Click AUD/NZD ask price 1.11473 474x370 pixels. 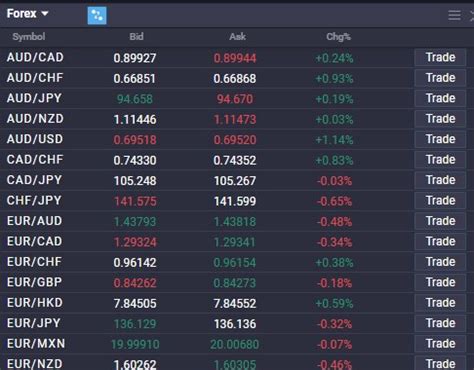point(235,120)
